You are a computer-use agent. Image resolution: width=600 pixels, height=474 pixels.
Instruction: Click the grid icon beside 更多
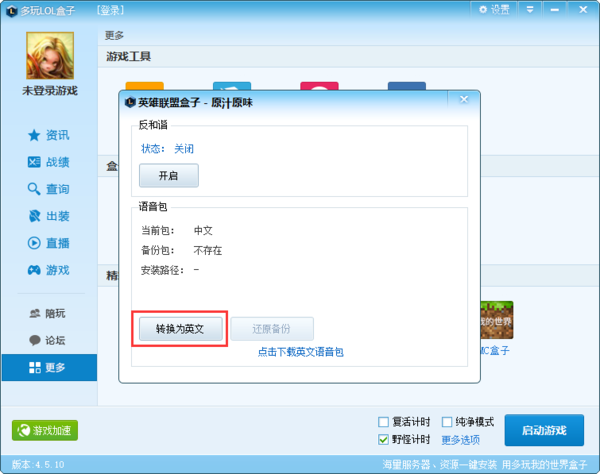(35, 367)
